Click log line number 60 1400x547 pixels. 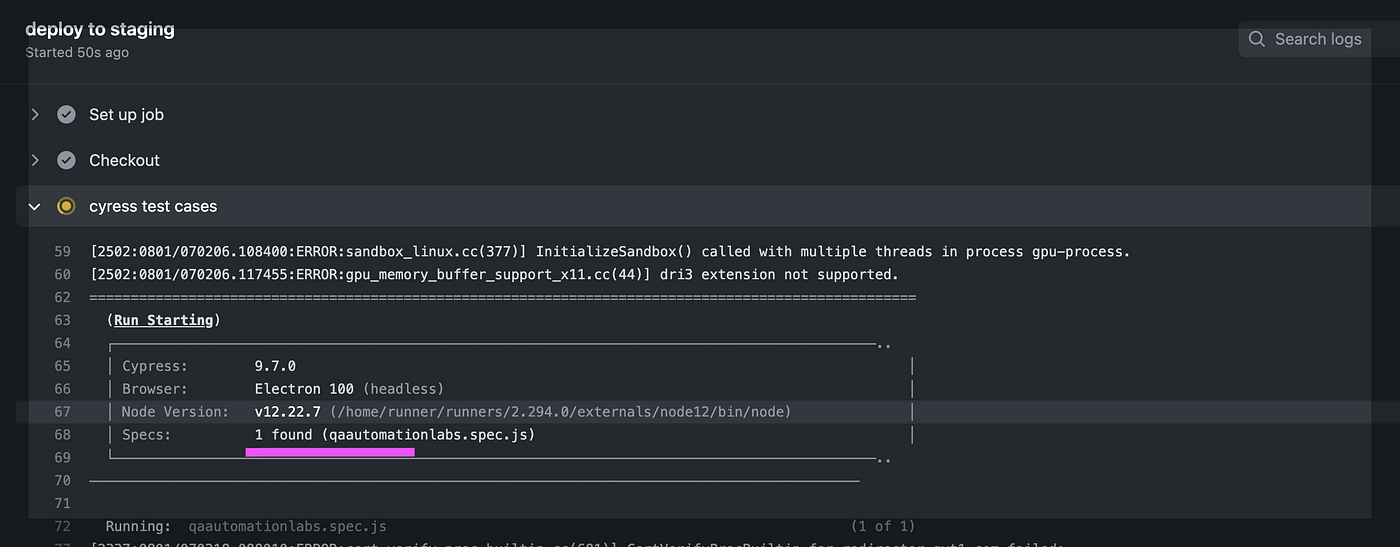point(62,274)
